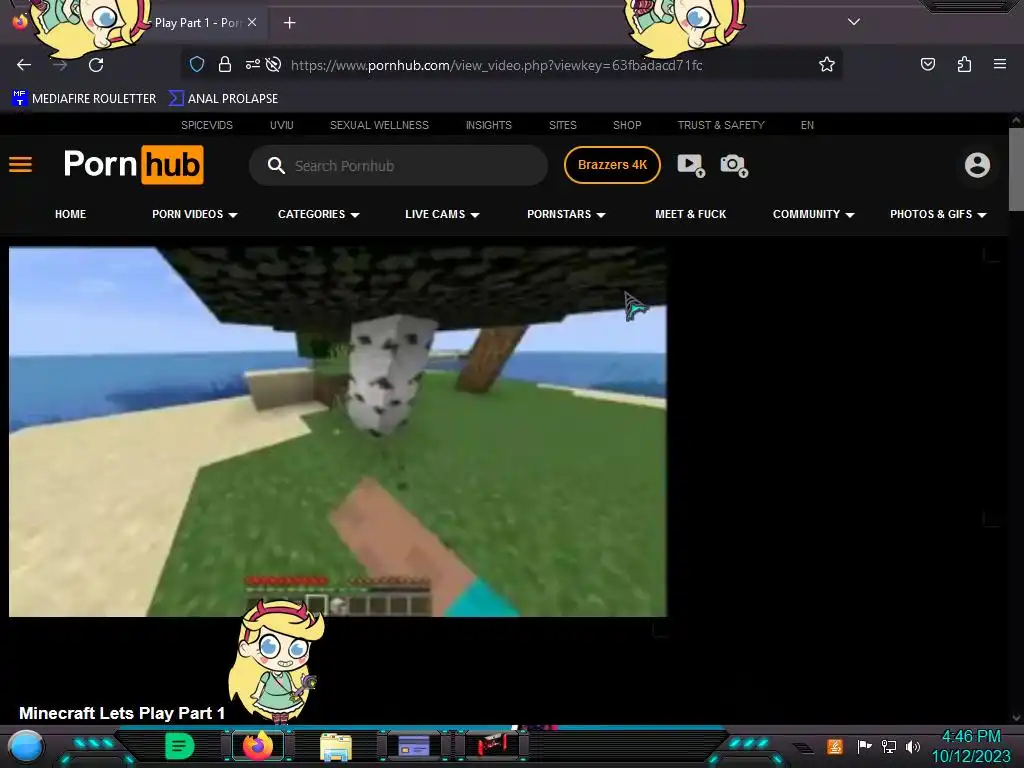Click the scrollbar down arrow
Viewport: 1024px width, 768px height.
pyautogui.click(x=1016, y=718)
